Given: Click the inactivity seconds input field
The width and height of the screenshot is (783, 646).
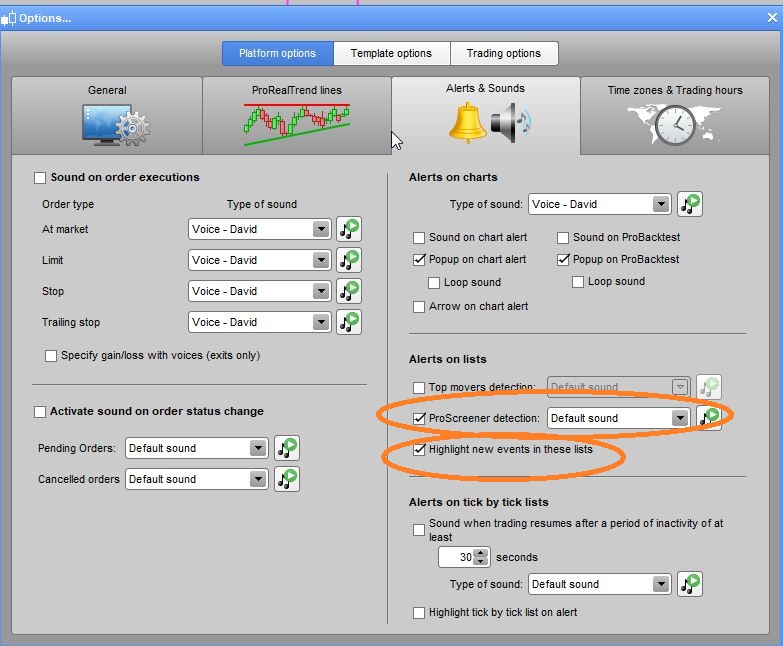Looking at the screenshot, I should click(x=456, y=557).
